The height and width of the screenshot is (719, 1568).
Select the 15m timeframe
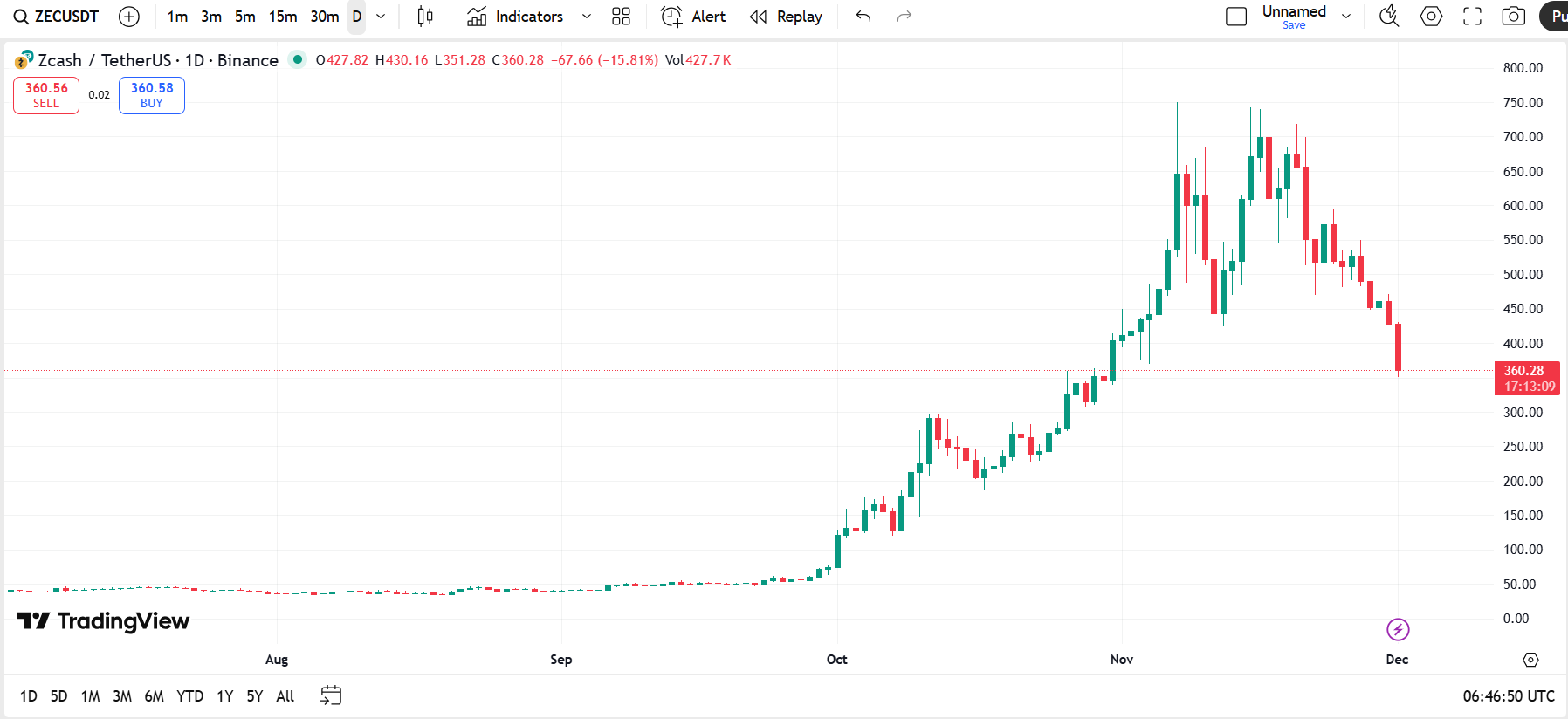click(x=283, y=17)
